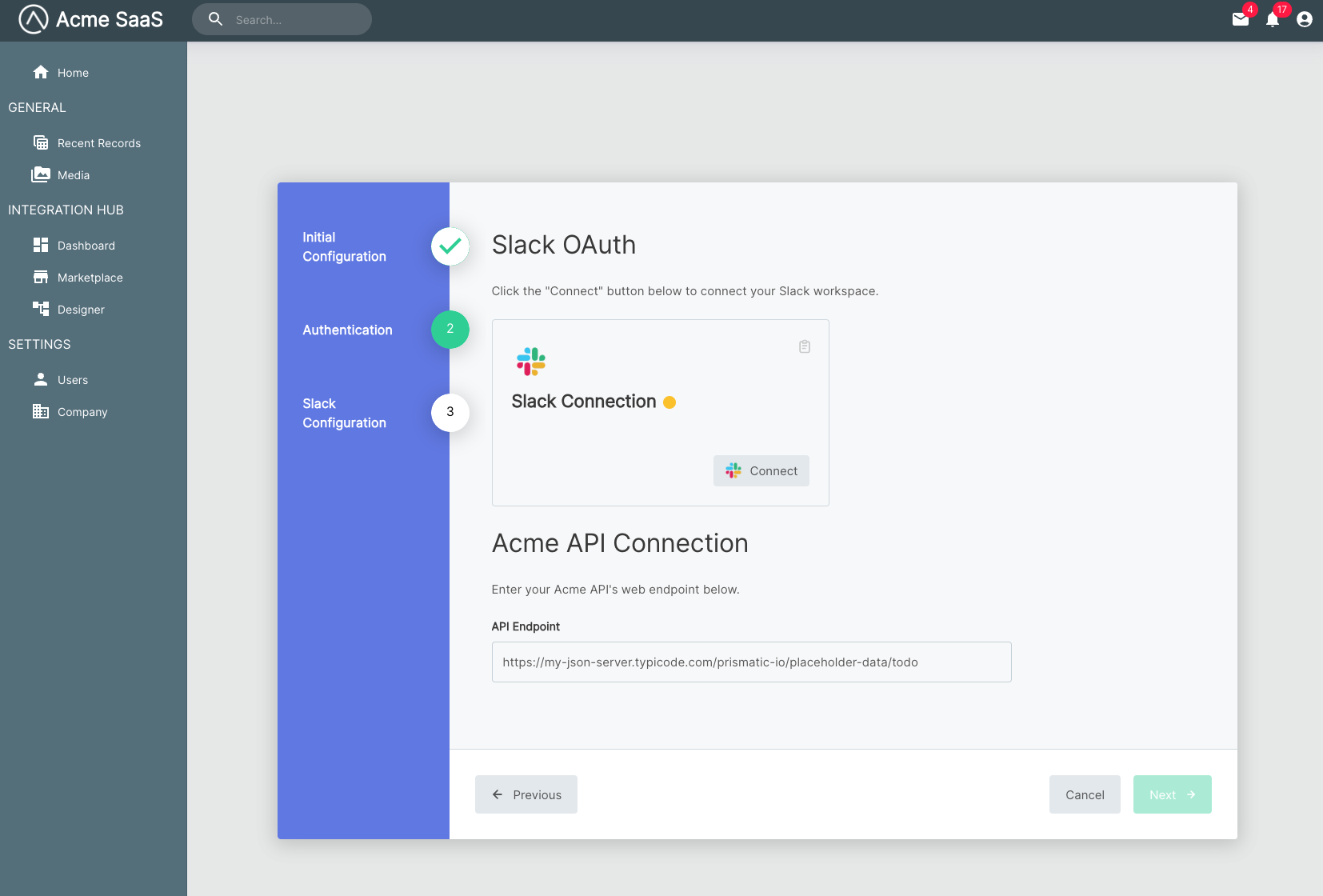Open Company settings item
1323x896 pixels.
click(82, 412)
